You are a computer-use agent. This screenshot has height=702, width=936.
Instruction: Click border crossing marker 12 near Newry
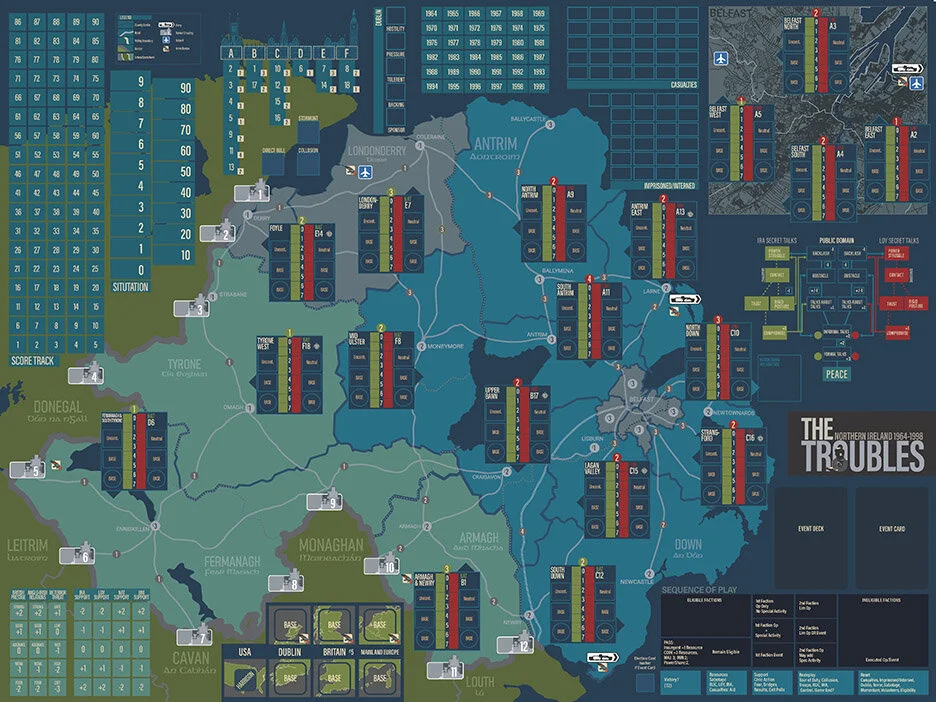(x=516, y=643)
